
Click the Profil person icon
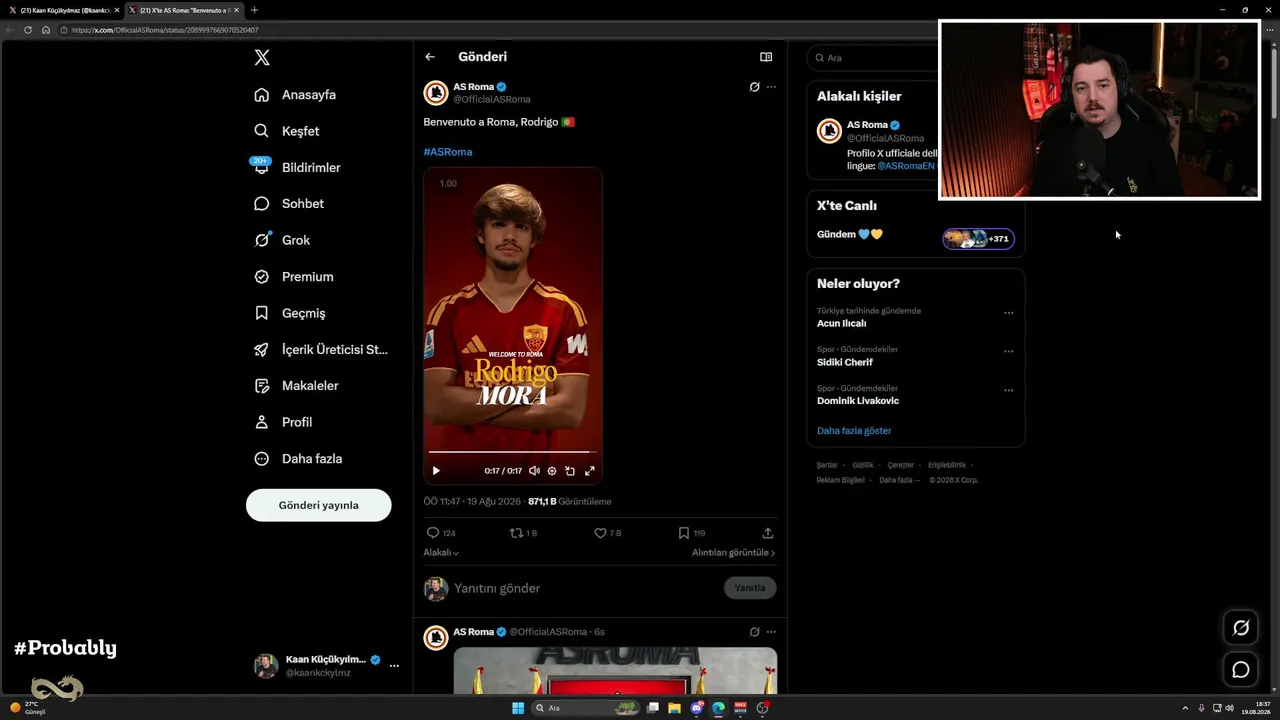coord(262,422)
